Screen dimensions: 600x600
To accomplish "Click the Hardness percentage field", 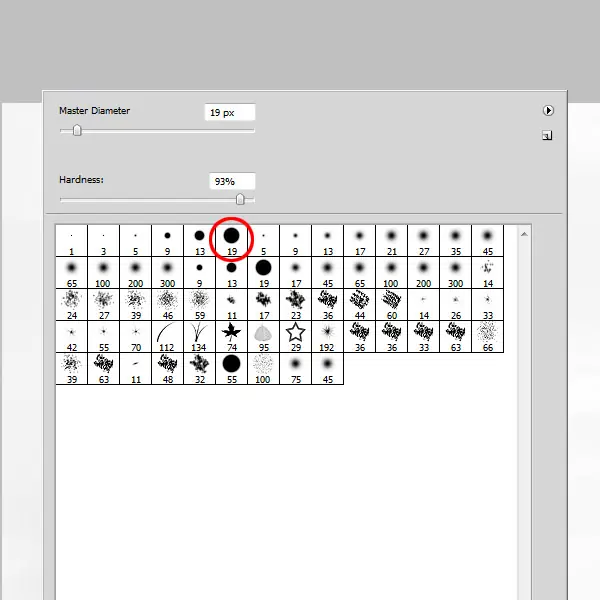I will click(232, 181).
